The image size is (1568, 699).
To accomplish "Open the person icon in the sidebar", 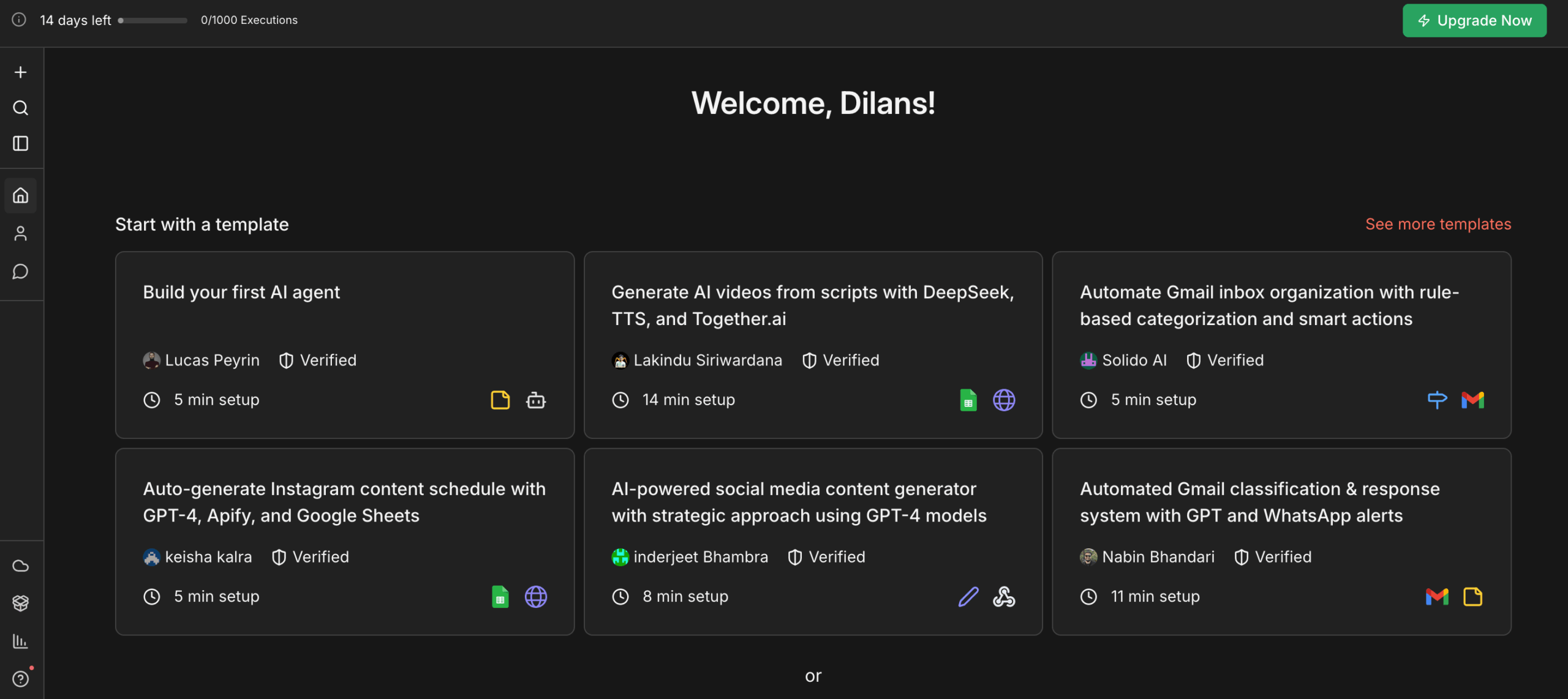I will (x=21, y=234).
